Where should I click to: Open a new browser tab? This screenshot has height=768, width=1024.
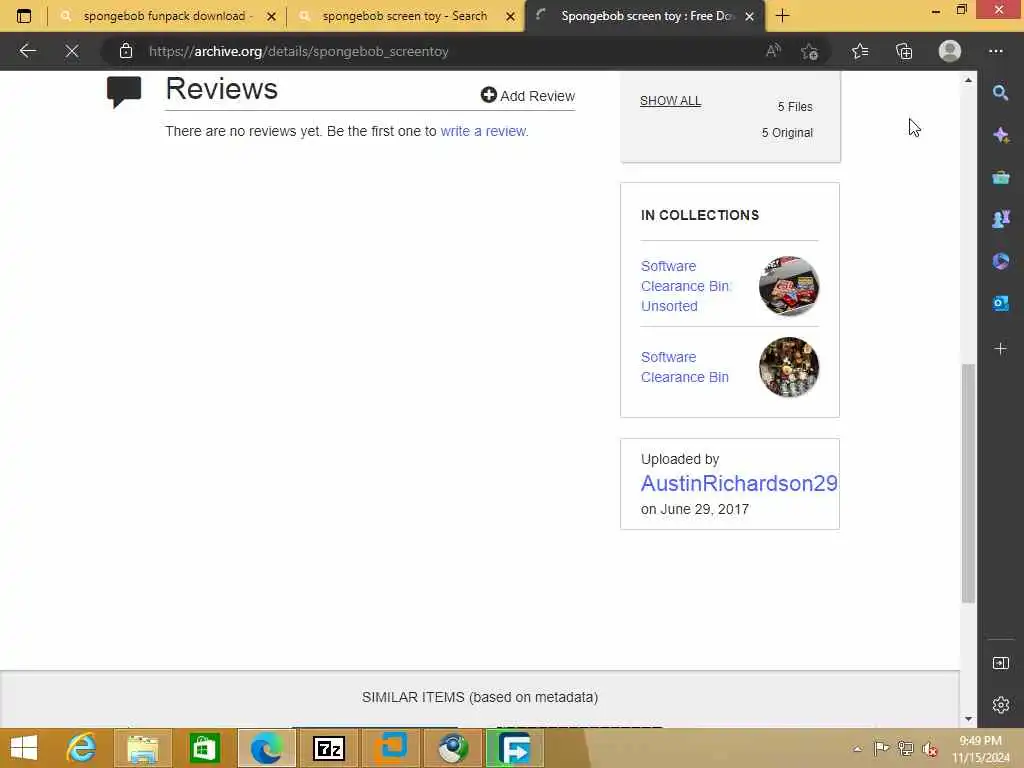pos(782,16)
